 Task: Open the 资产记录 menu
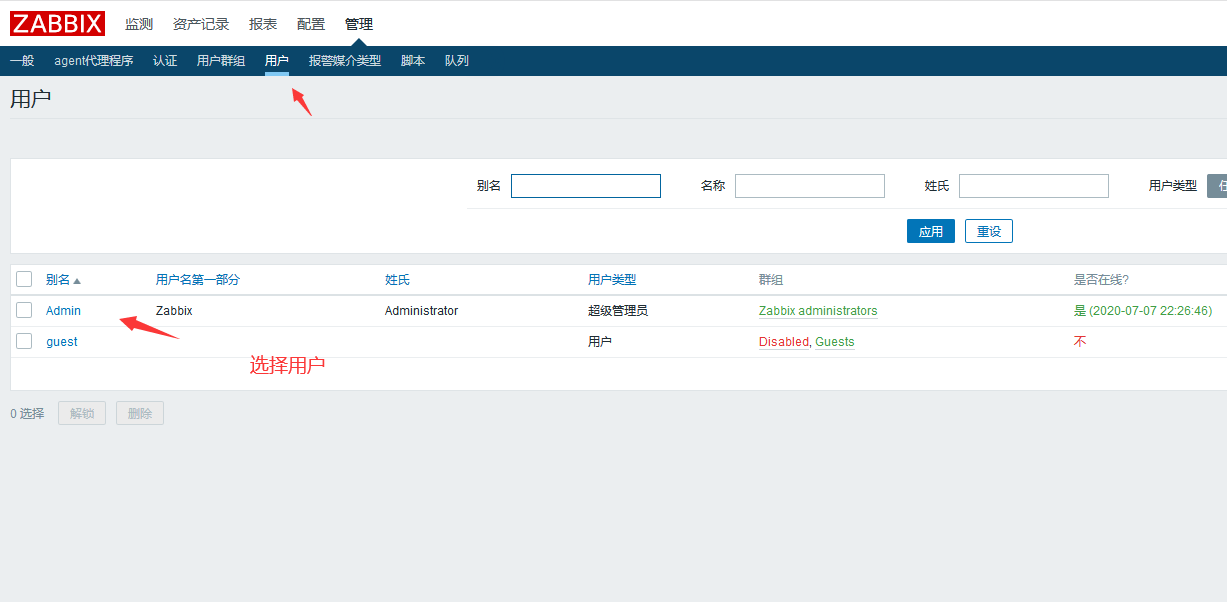click(x=201, y=24)
